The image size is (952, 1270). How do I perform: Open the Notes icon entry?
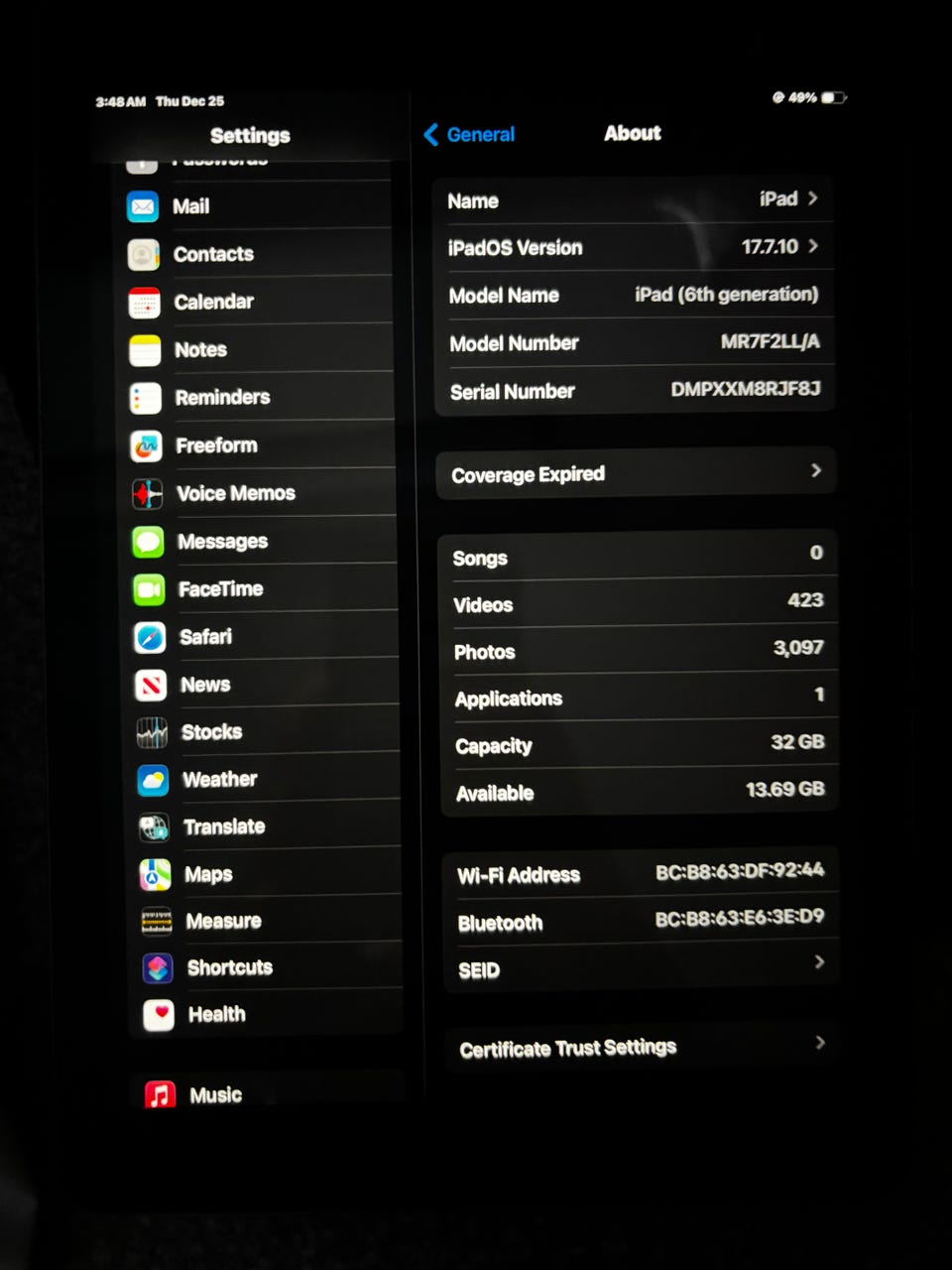tap(146, 350)
